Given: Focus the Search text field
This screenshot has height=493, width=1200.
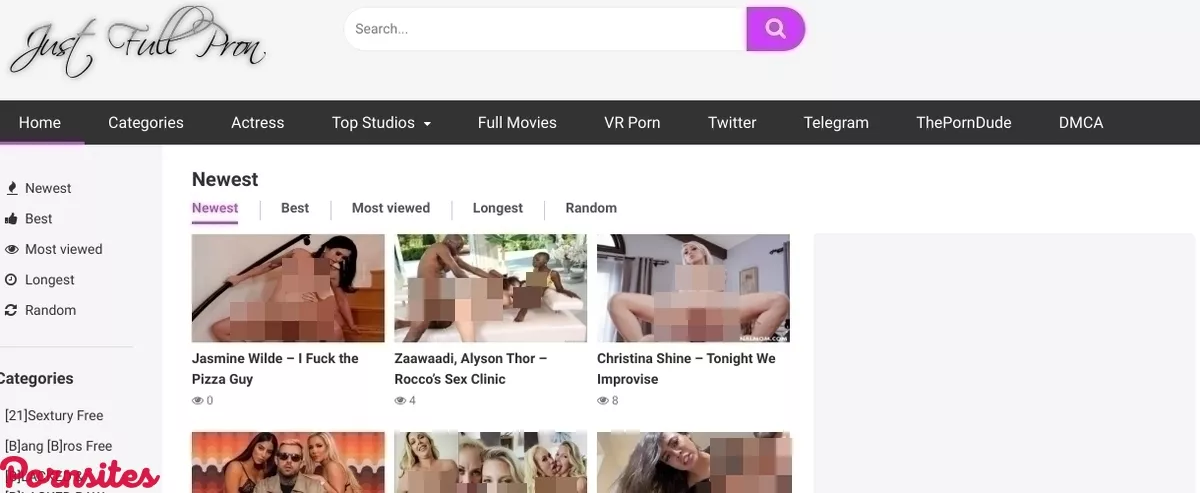Looking at the screenshot, I should tap(545, 29).
